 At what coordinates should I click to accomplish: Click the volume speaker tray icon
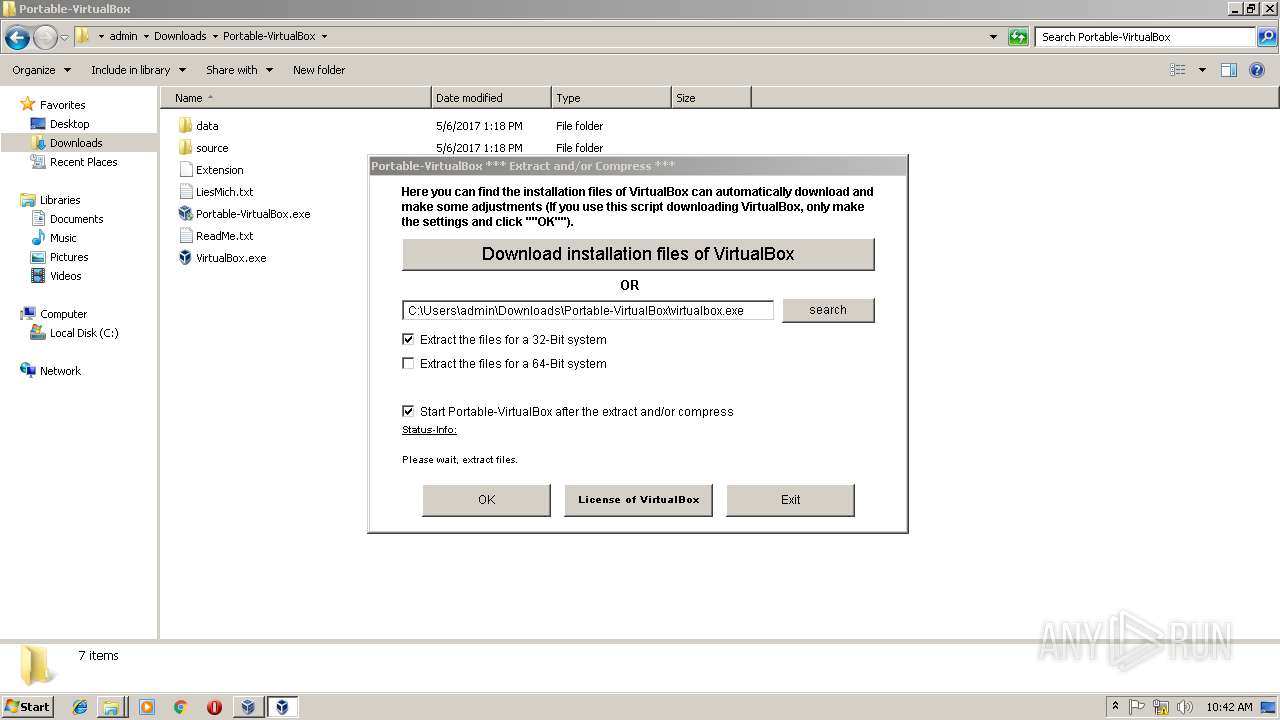pos(1185,707)
